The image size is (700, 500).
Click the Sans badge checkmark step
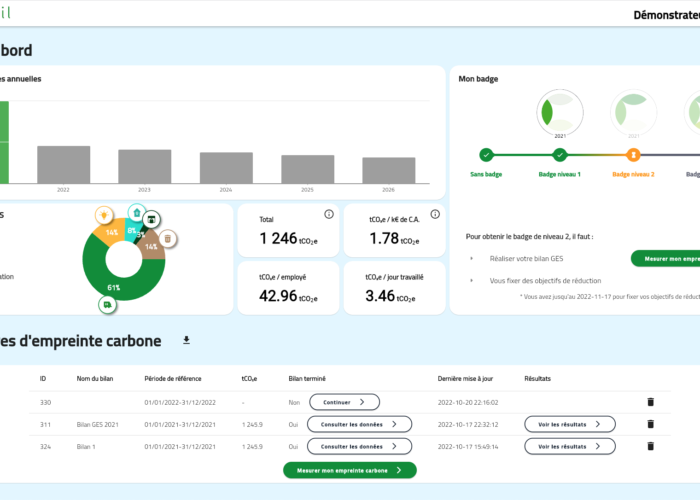click(x=486, y=155)
